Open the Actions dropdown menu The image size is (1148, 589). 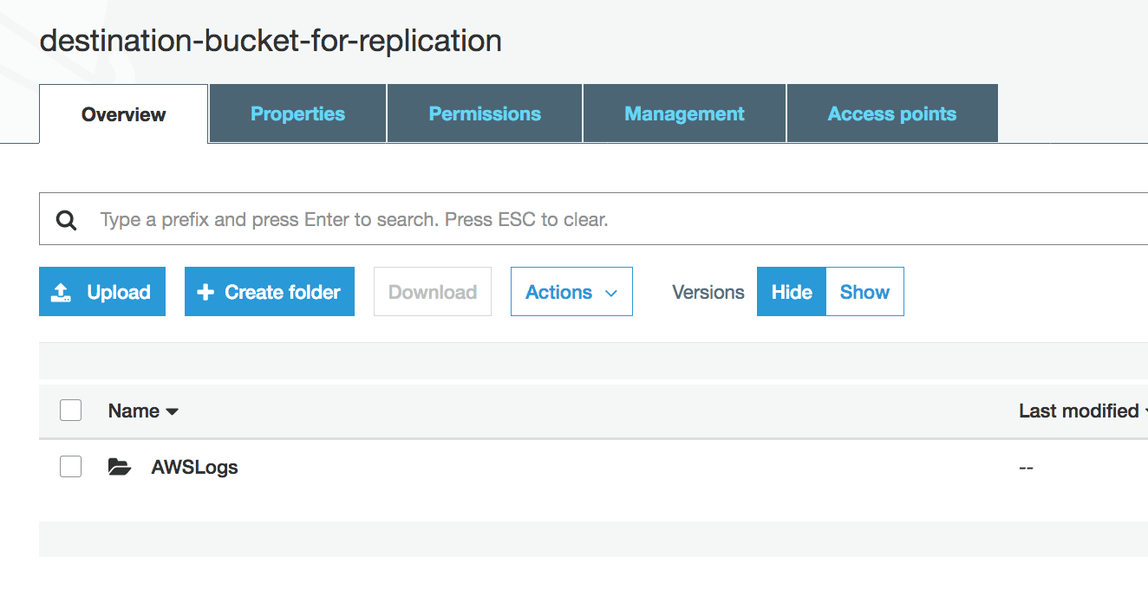[571, 291]
